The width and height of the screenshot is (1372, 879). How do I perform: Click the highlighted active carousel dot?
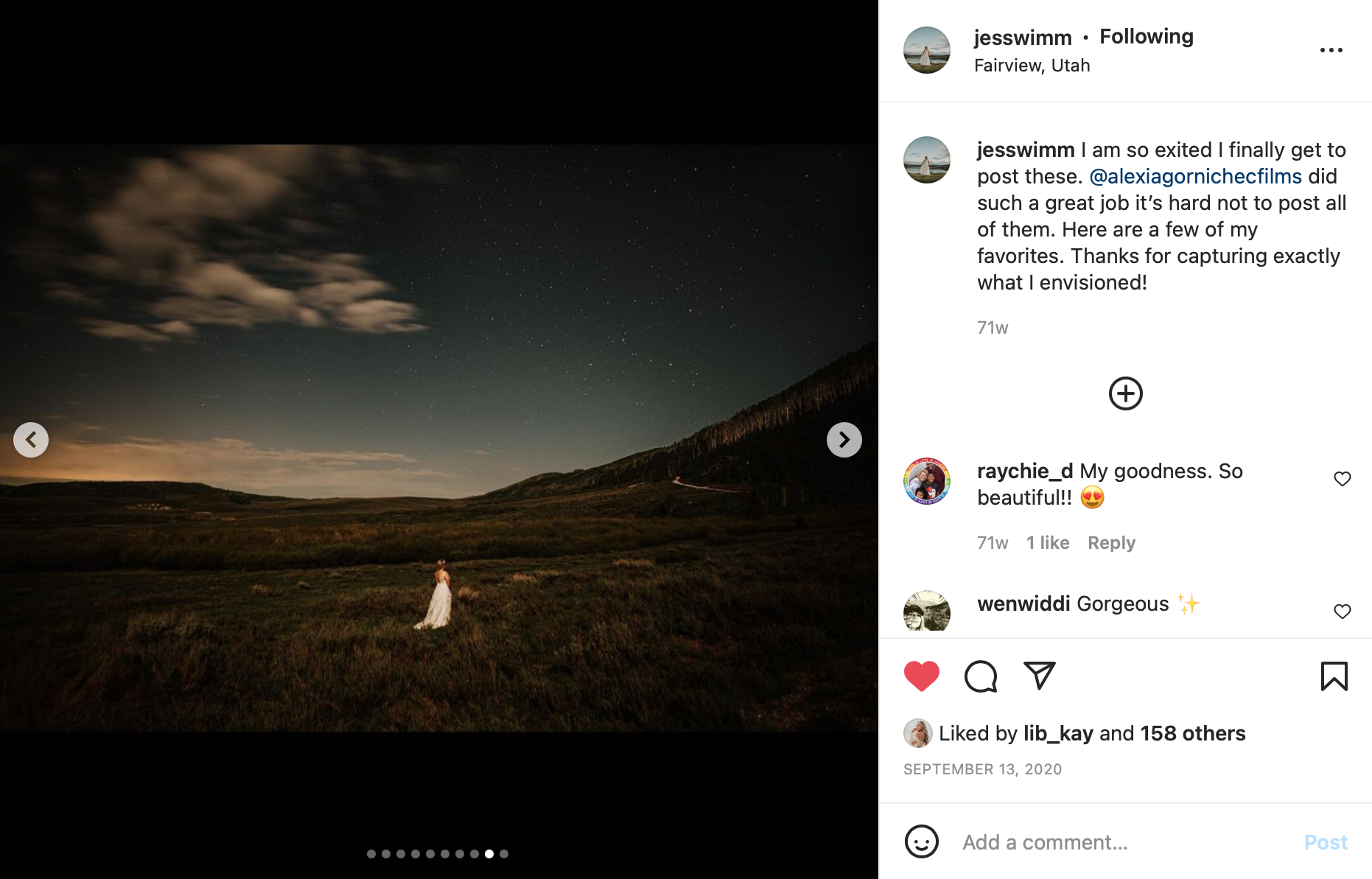489,854
